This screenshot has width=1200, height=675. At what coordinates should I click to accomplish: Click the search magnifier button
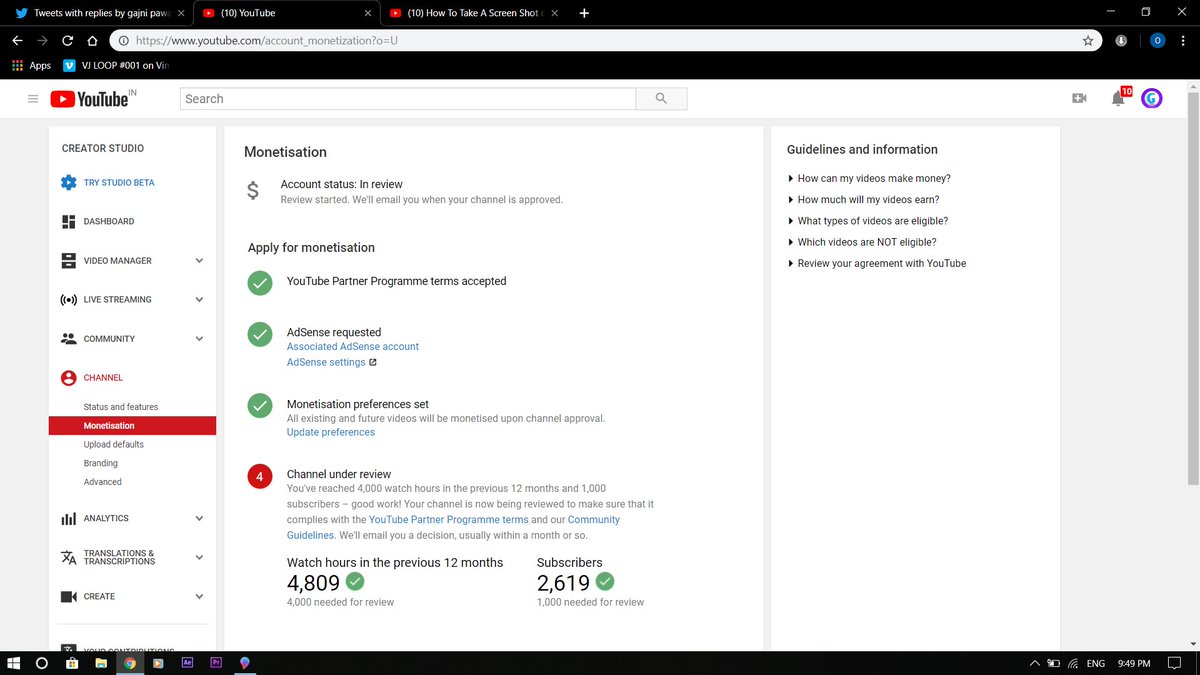pyautogui.click(x=661, y=99)
